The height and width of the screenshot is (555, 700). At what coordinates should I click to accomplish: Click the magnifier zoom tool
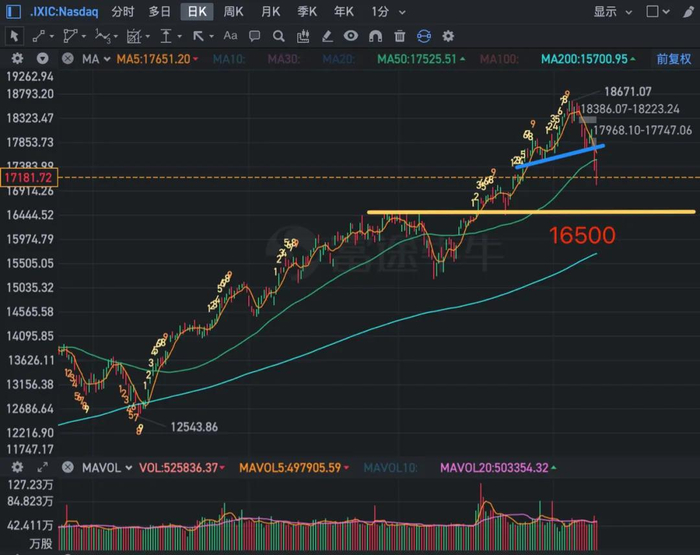[x=279, y=36]
